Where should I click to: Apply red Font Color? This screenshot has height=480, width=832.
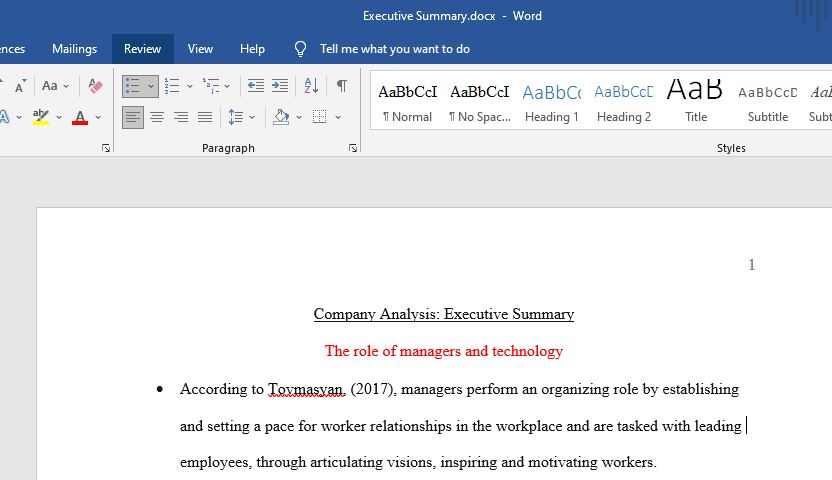[80, 117]
